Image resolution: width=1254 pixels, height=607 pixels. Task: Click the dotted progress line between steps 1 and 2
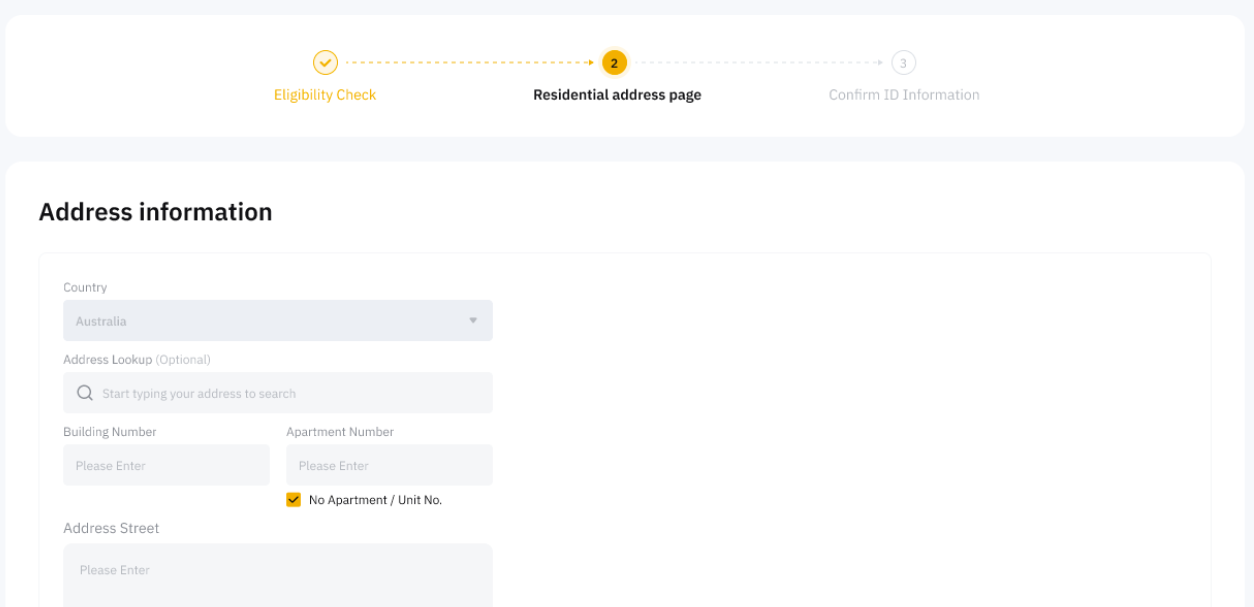coord(468,63)
